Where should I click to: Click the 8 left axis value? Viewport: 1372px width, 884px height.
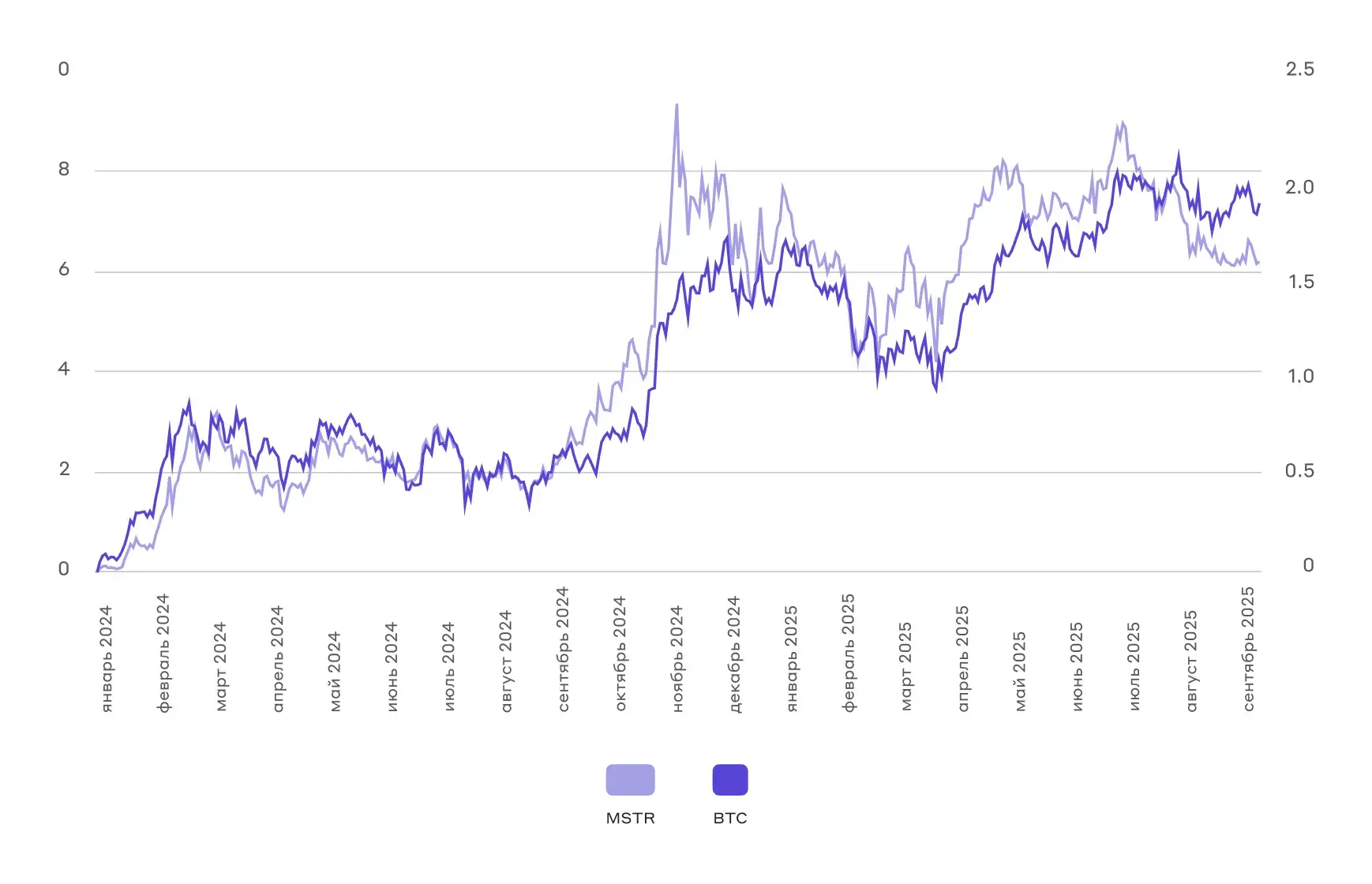click(64, 169)
